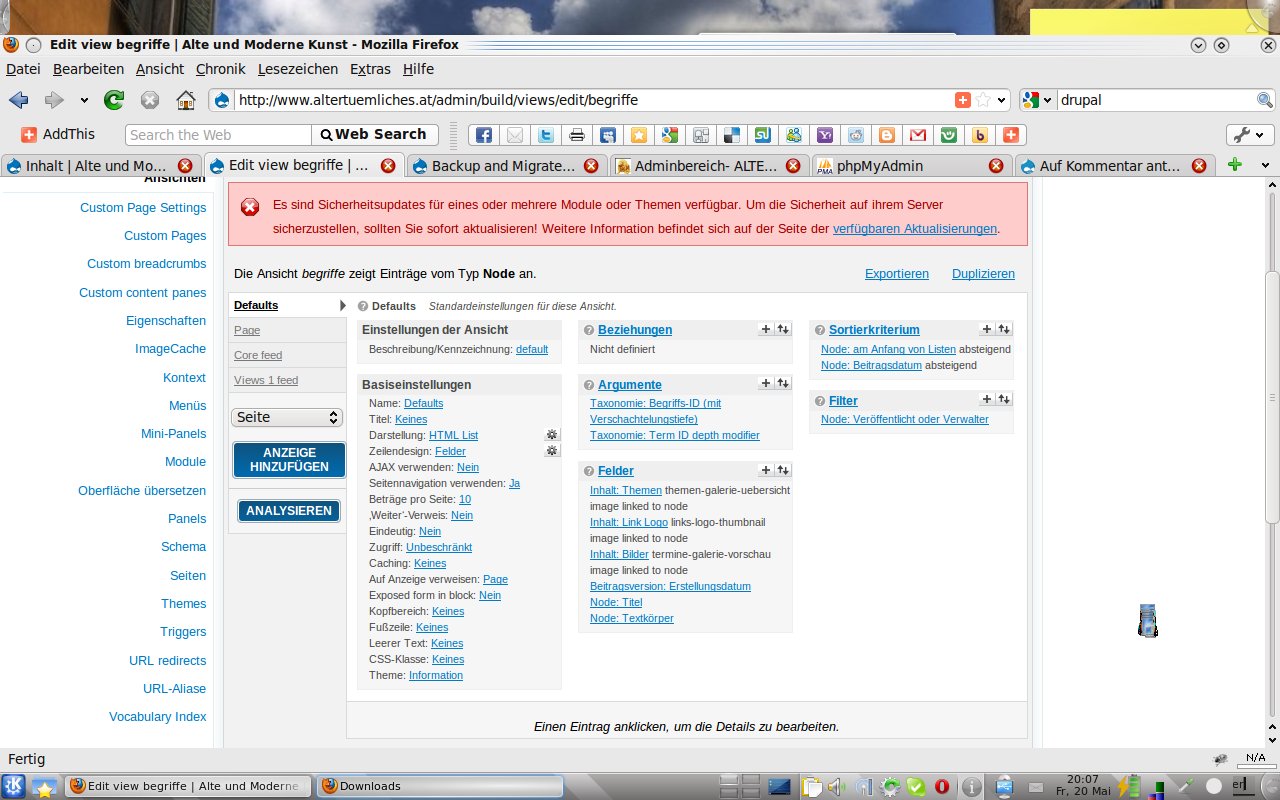Click the add icon beside Beziehungen
Screen dimensions: 1280x800
pos(766,329)
